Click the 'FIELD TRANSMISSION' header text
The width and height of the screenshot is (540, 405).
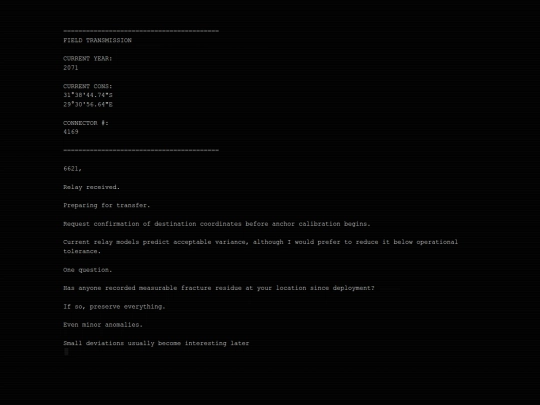pyautogui.click(x=97, y=40)
